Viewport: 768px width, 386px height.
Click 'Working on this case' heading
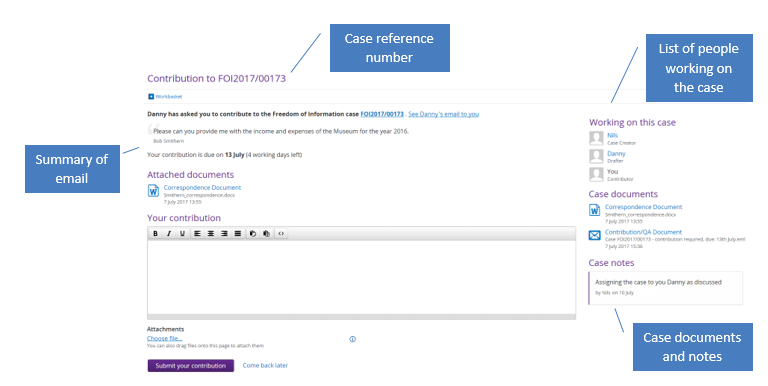(632, 122)
